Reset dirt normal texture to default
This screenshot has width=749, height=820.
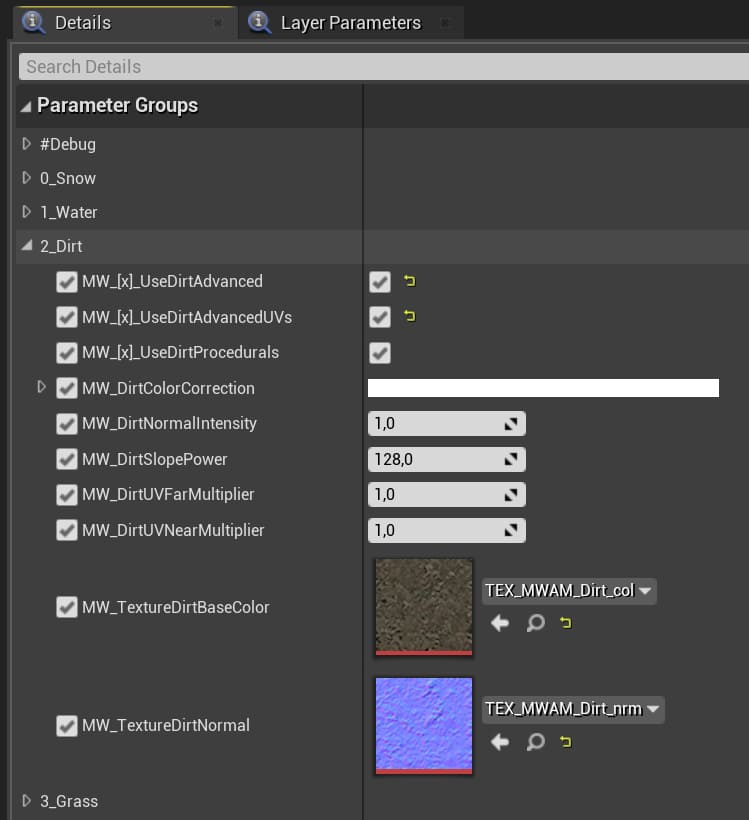pyautogui.click(x=566, y=742)
